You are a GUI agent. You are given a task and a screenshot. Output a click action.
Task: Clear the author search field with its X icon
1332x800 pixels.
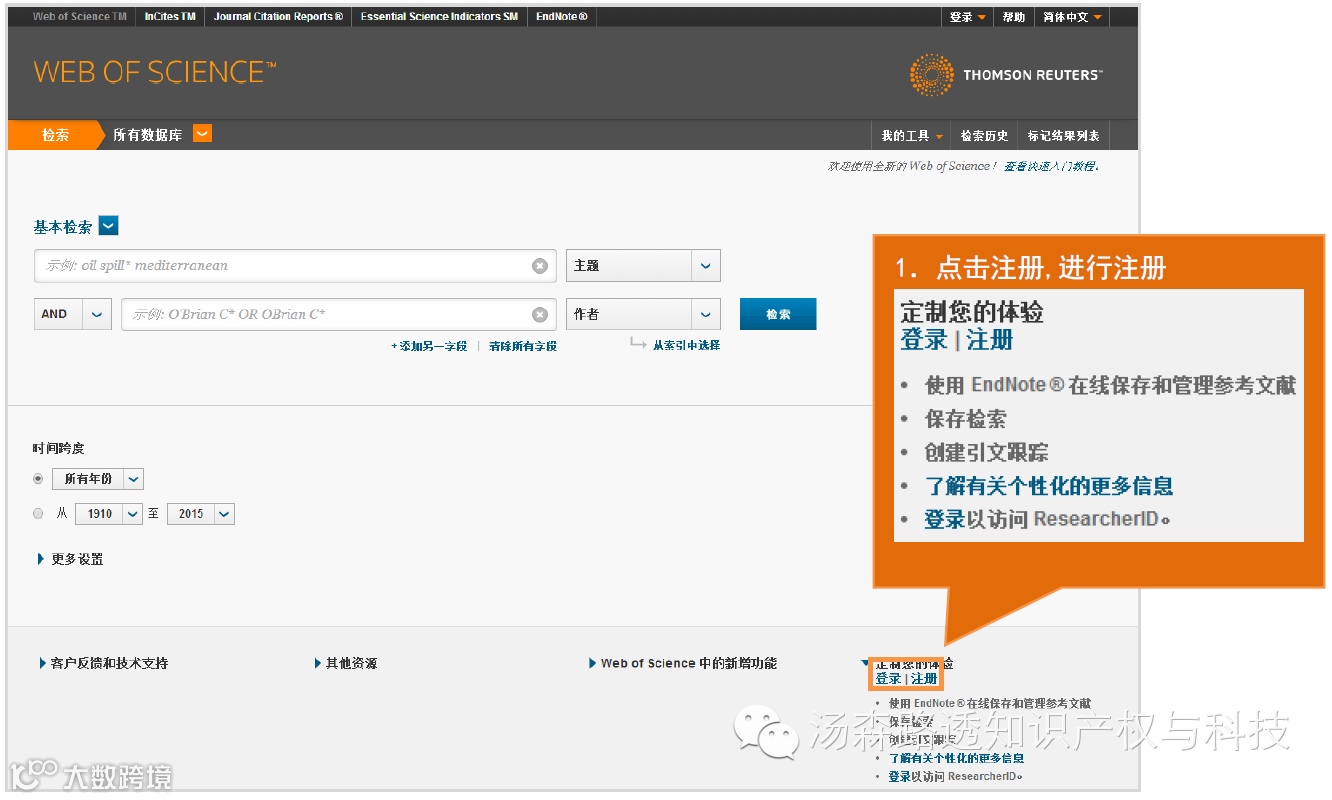pyautogui.click(x=540, y=315)
